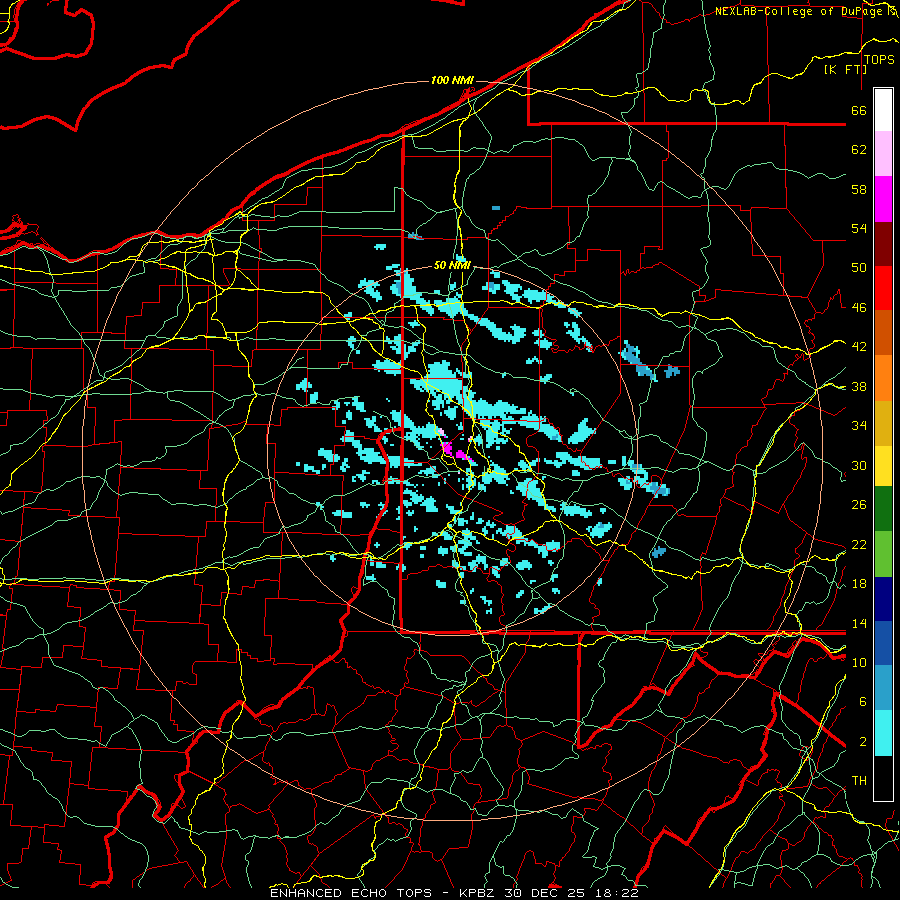Click the 'NEXLAB-College of DuPage' credit text
This screenshot has height=900, width=900.
point(798,11)
